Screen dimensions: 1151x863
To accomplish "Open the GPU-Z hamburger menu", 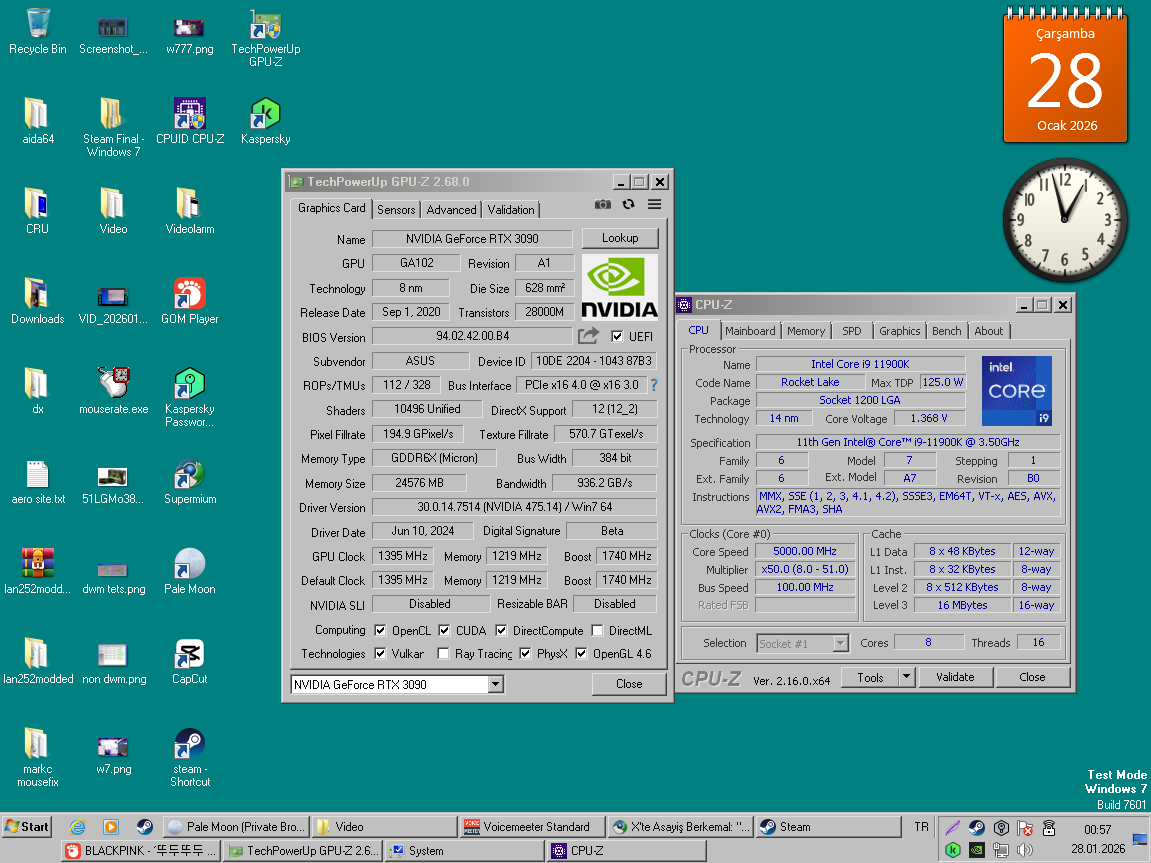I will click(655, 205).
